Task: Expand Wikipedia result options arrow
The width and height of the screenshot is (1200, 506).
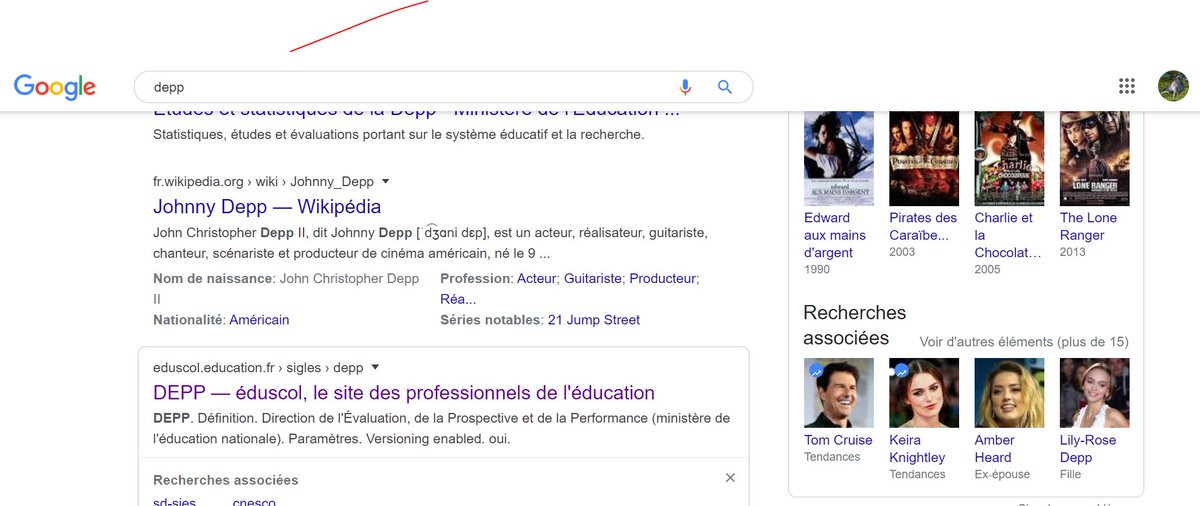Action: (386, 181)
